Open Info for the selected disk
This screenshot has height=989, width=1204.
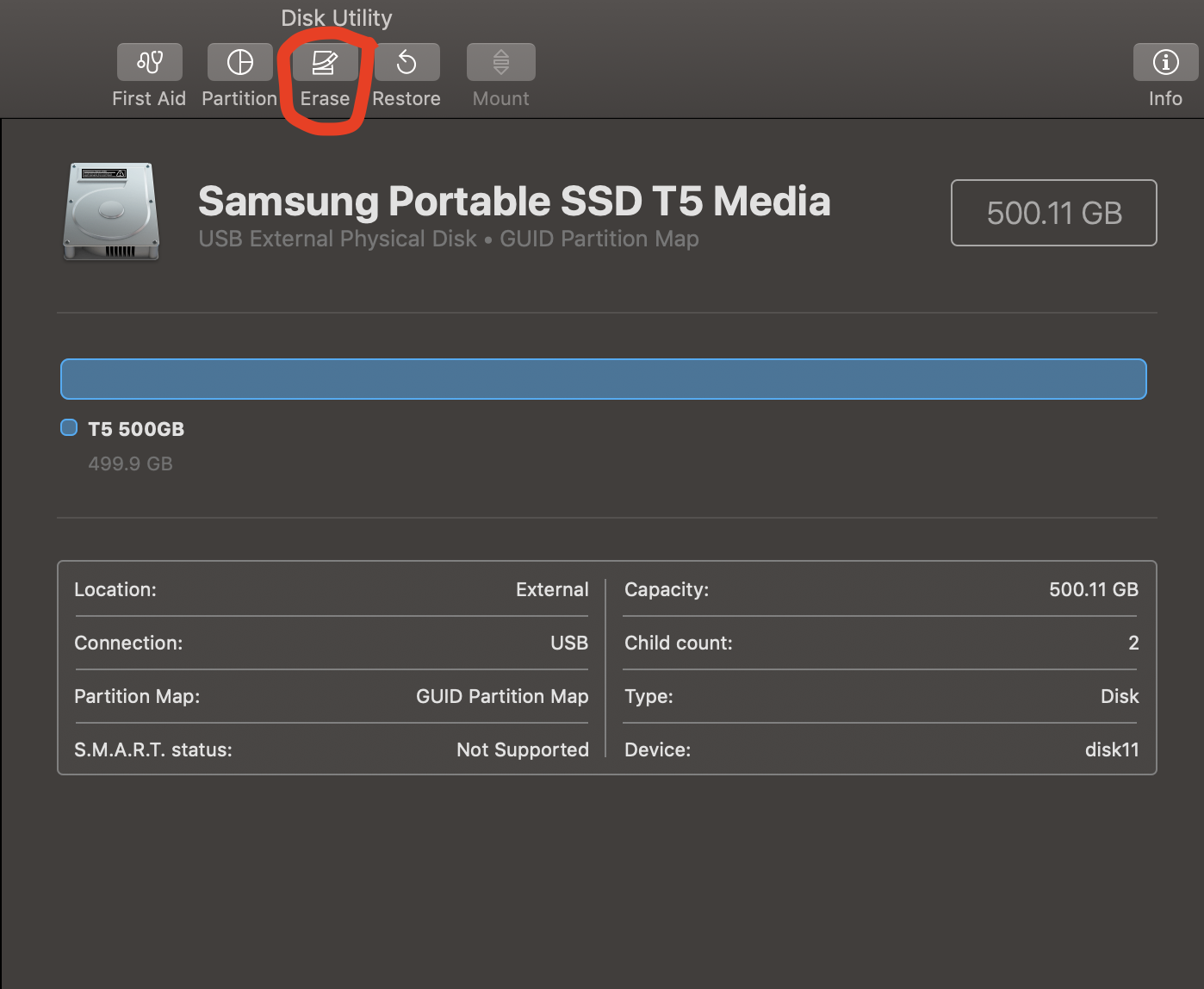click(1164, 73)
